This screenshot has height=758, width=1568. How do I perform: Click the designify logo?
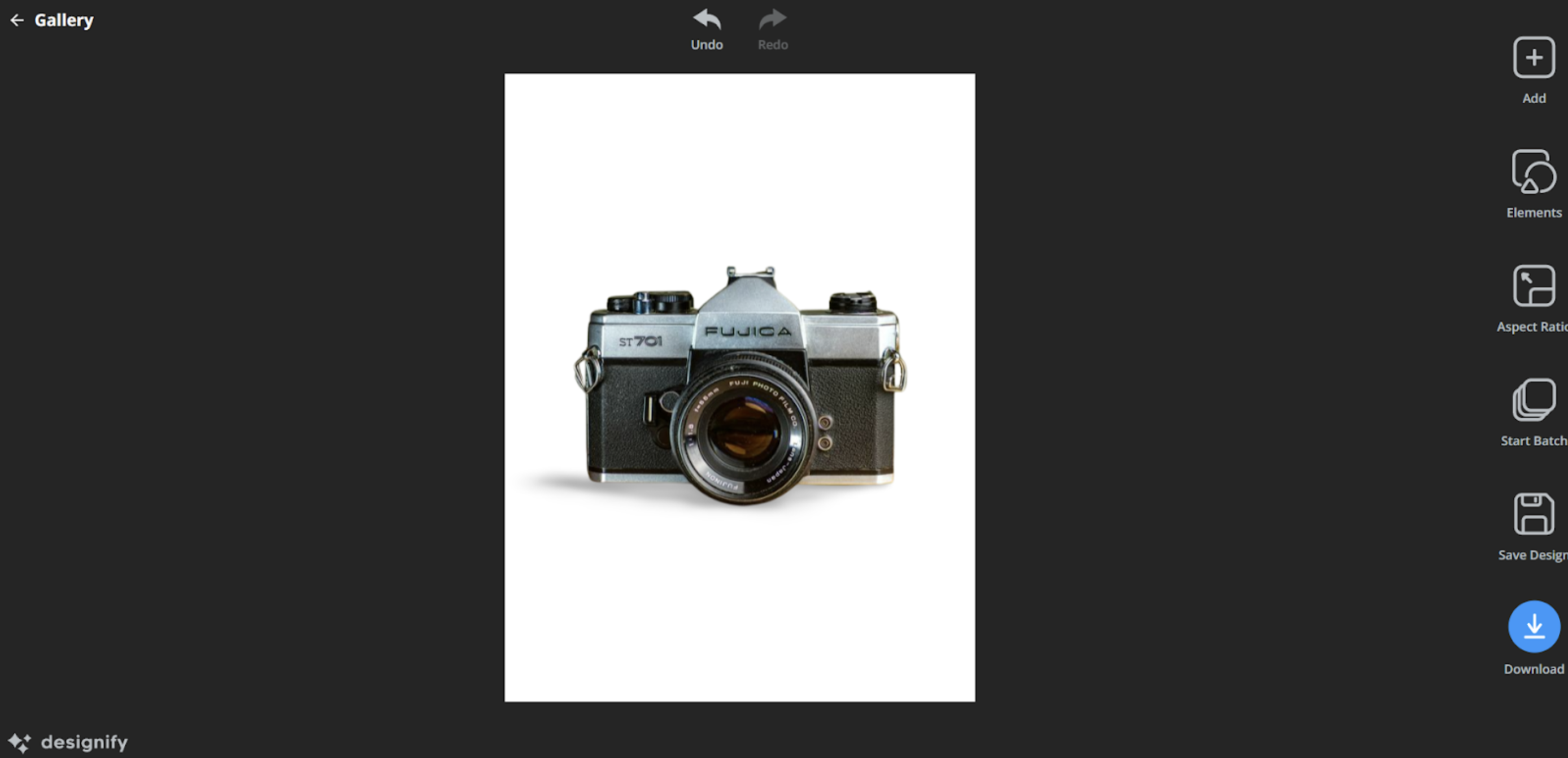coord(68,742)
